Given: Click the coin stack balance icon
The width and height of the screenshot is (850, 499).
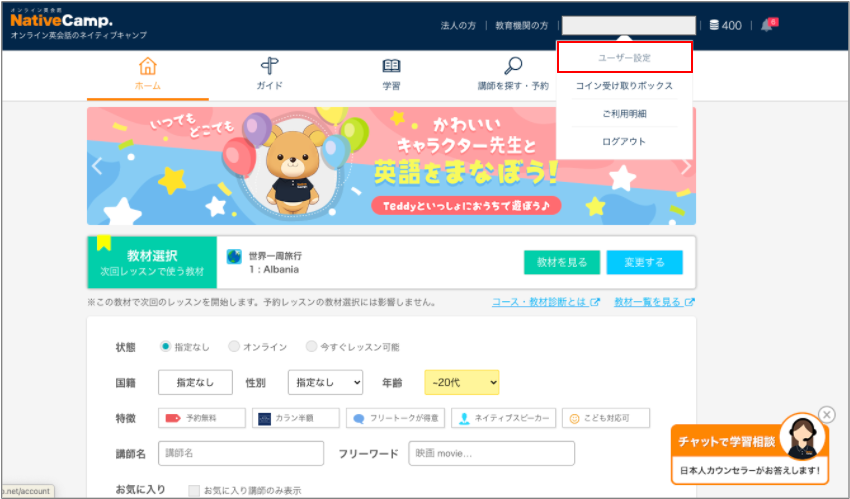Looking at the screenshot, I should point(714,25).
